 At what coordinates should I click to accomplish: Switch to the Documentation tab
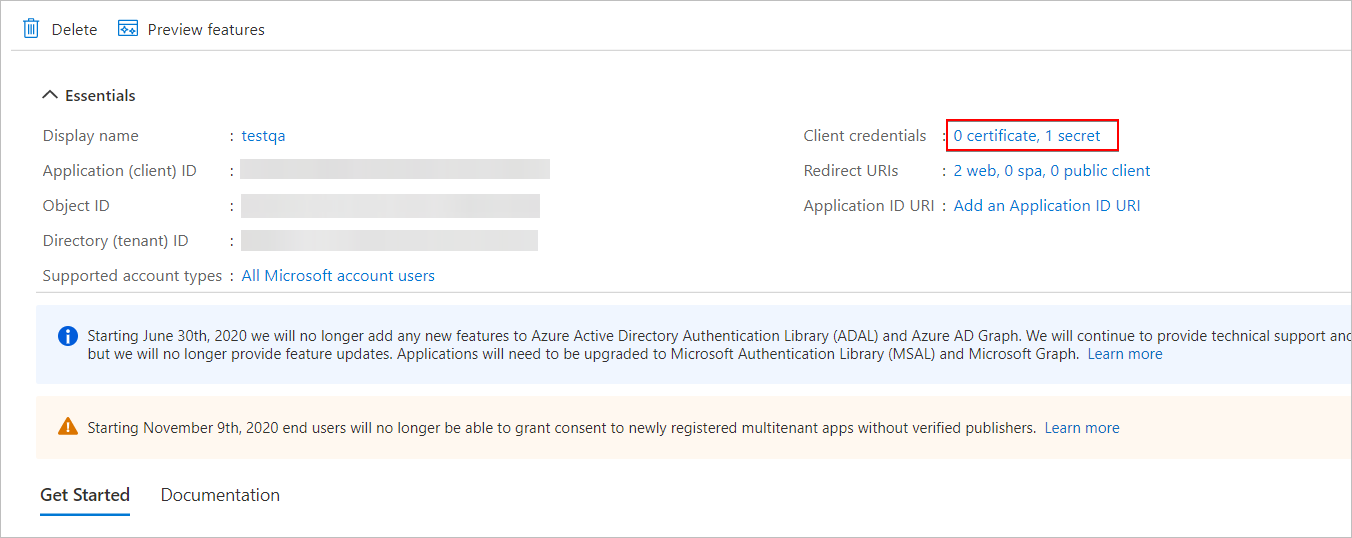(220, 495)
